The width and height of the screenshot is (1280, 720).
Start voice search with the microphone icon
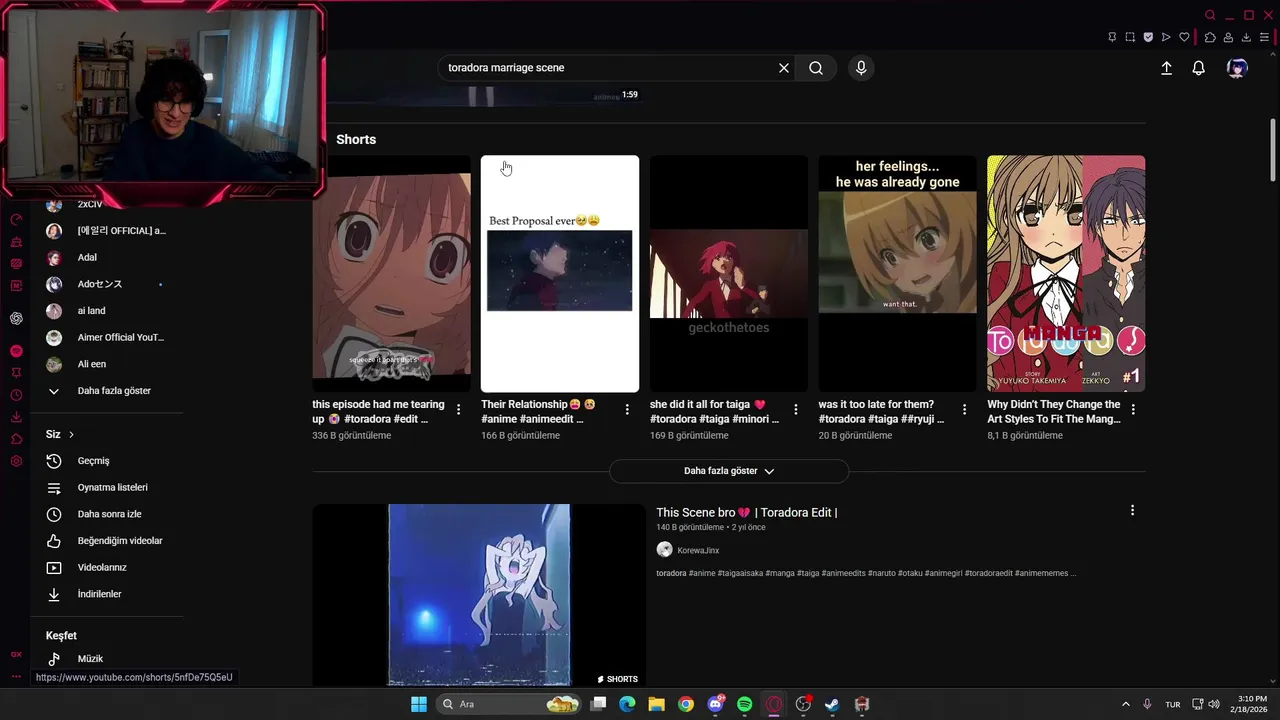click(861, 68)
